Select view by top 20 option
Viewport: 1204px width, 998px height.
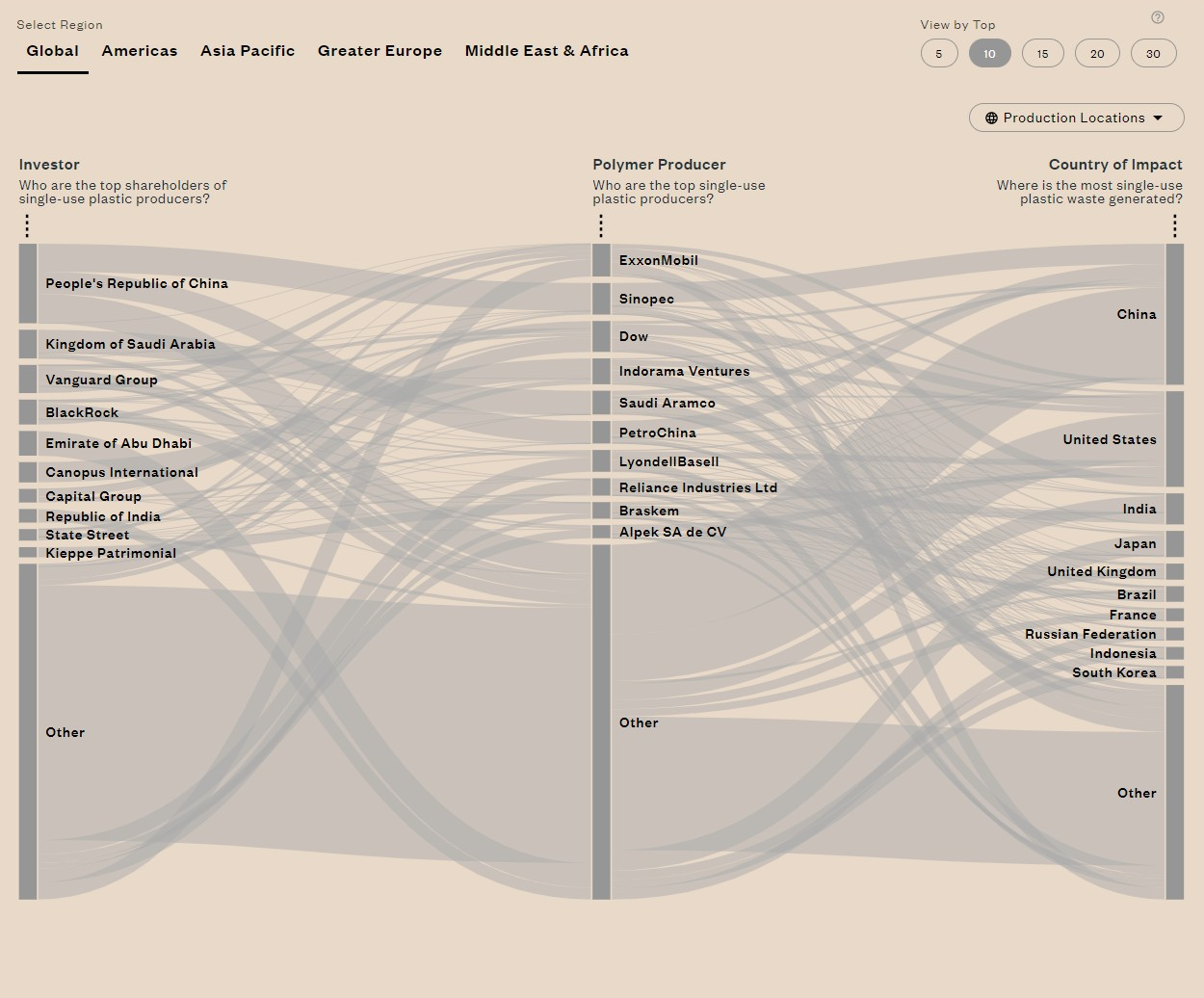[1097, 54]
